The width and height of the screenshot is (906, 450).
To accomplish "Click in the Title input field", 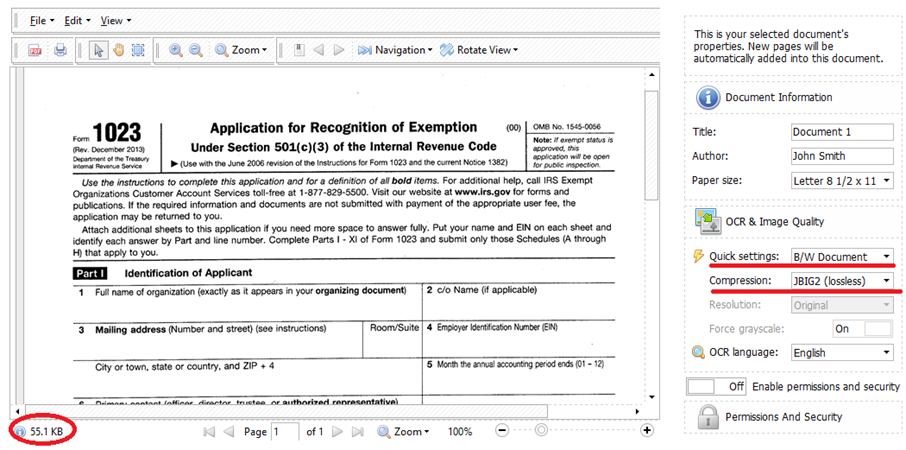I will coord(842,132).
